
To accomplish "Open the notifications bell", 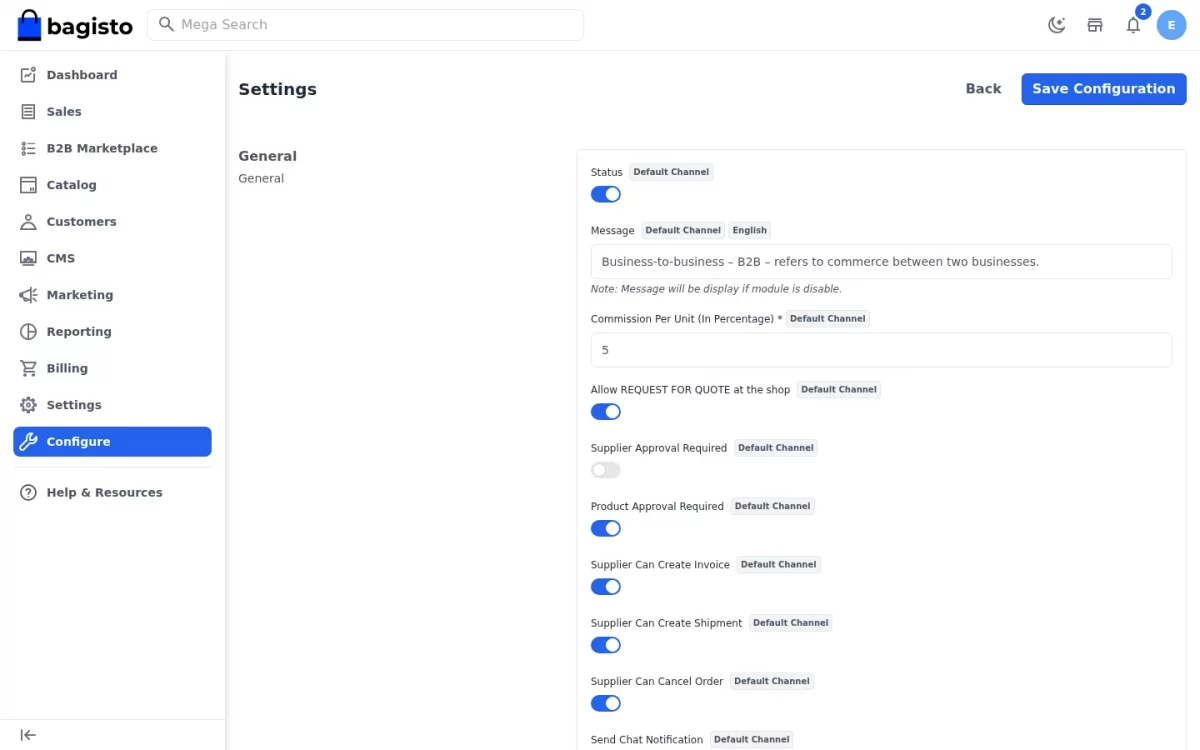I will tap(1133, 25).
